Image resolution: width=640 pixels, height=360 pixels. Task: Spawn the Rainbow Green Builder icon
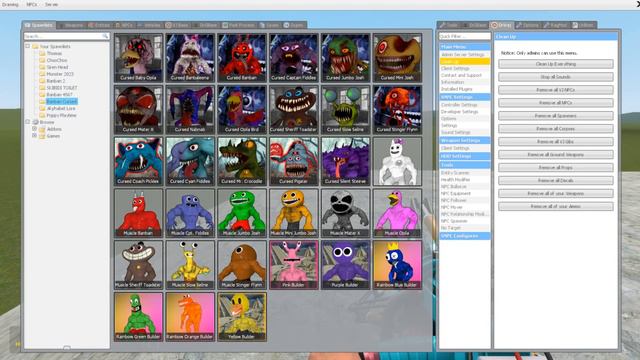tap(138, 317)
